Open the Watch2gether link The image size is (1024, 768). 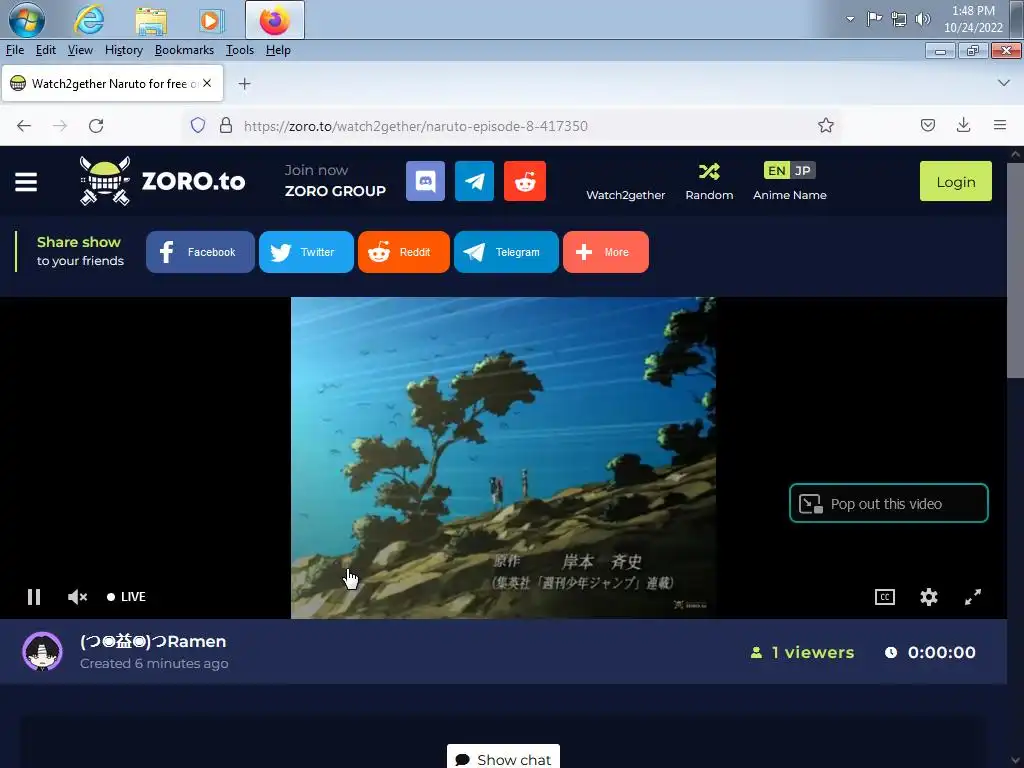tap(626, 195)
